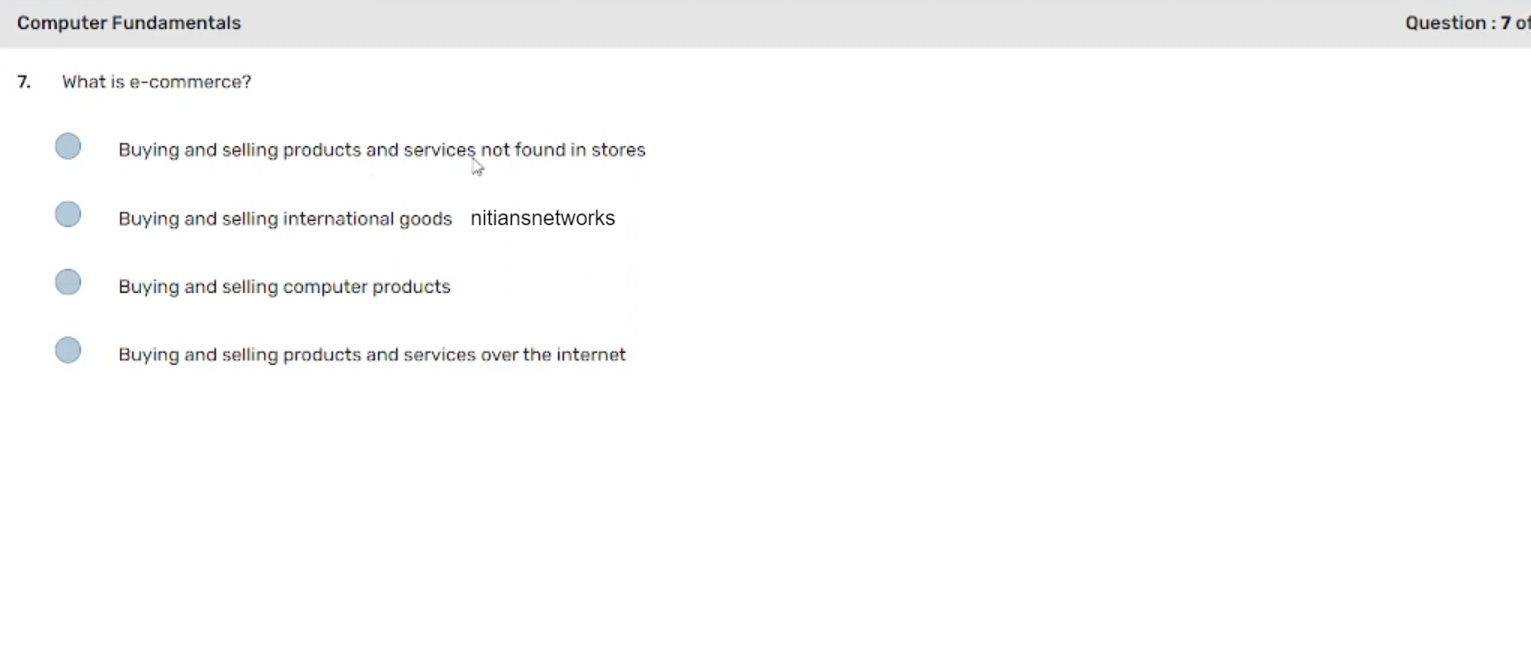This screenshot has height=649, width=1531.
Task: Choose the 'international goods' radio button
Action: [x=68, y=215]
